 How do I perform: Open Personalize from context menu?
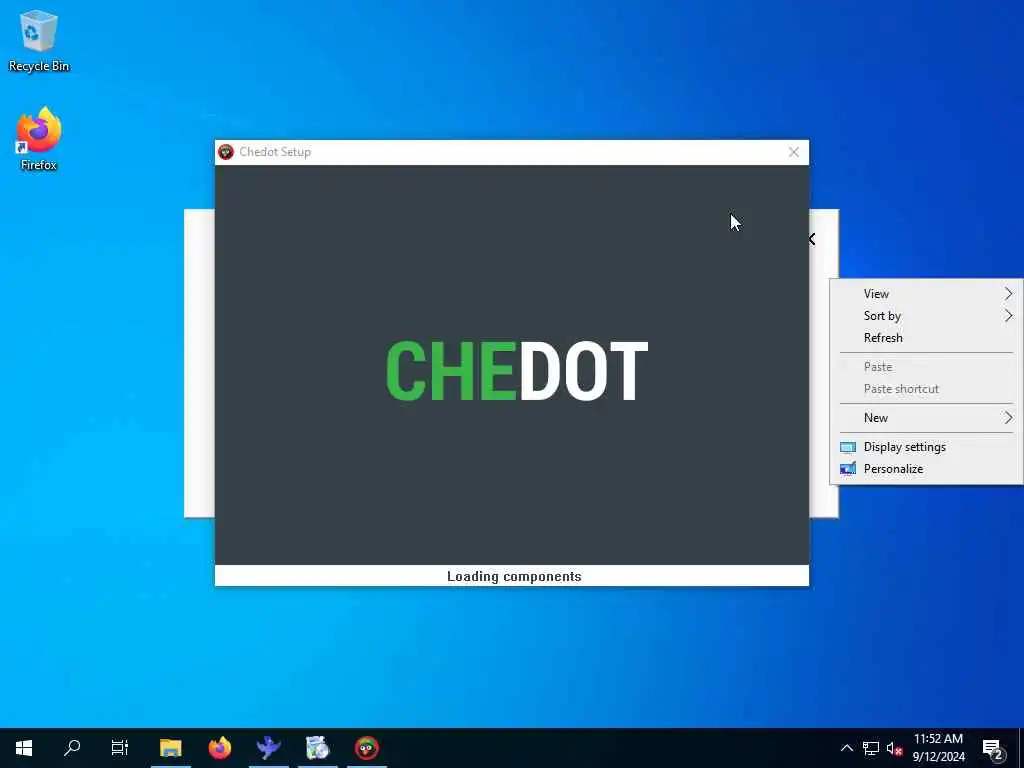925,469
